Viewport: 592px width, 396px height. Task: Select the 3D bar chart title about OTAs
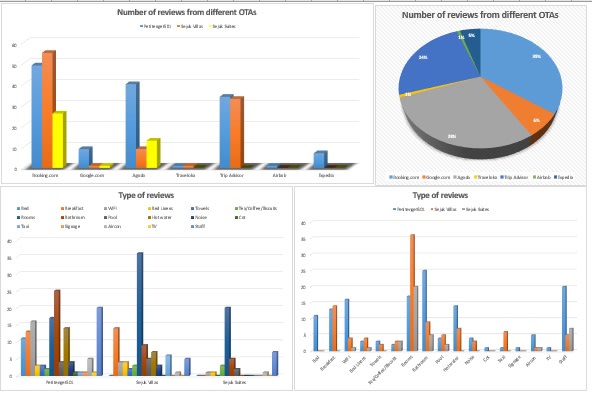(x=187, y=12)
